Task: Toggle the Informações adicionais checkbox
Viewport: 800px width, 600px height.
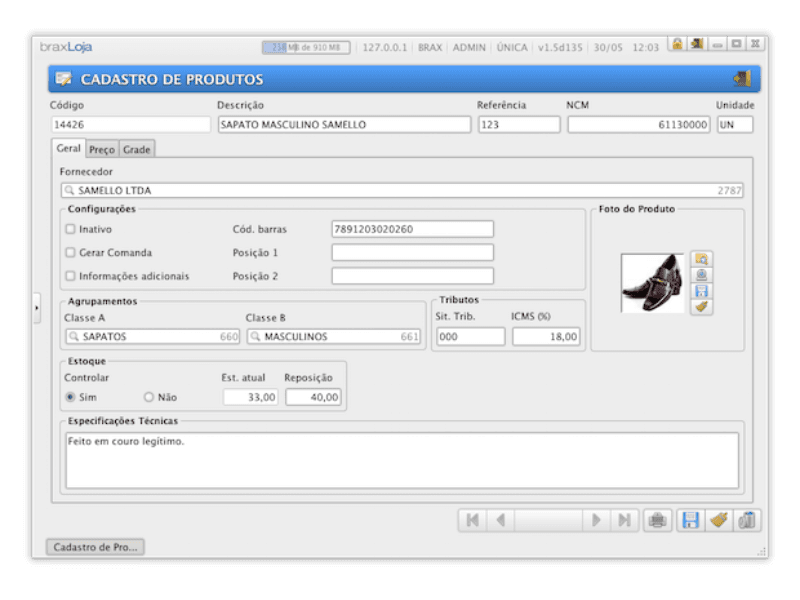Action: (70, 276)
